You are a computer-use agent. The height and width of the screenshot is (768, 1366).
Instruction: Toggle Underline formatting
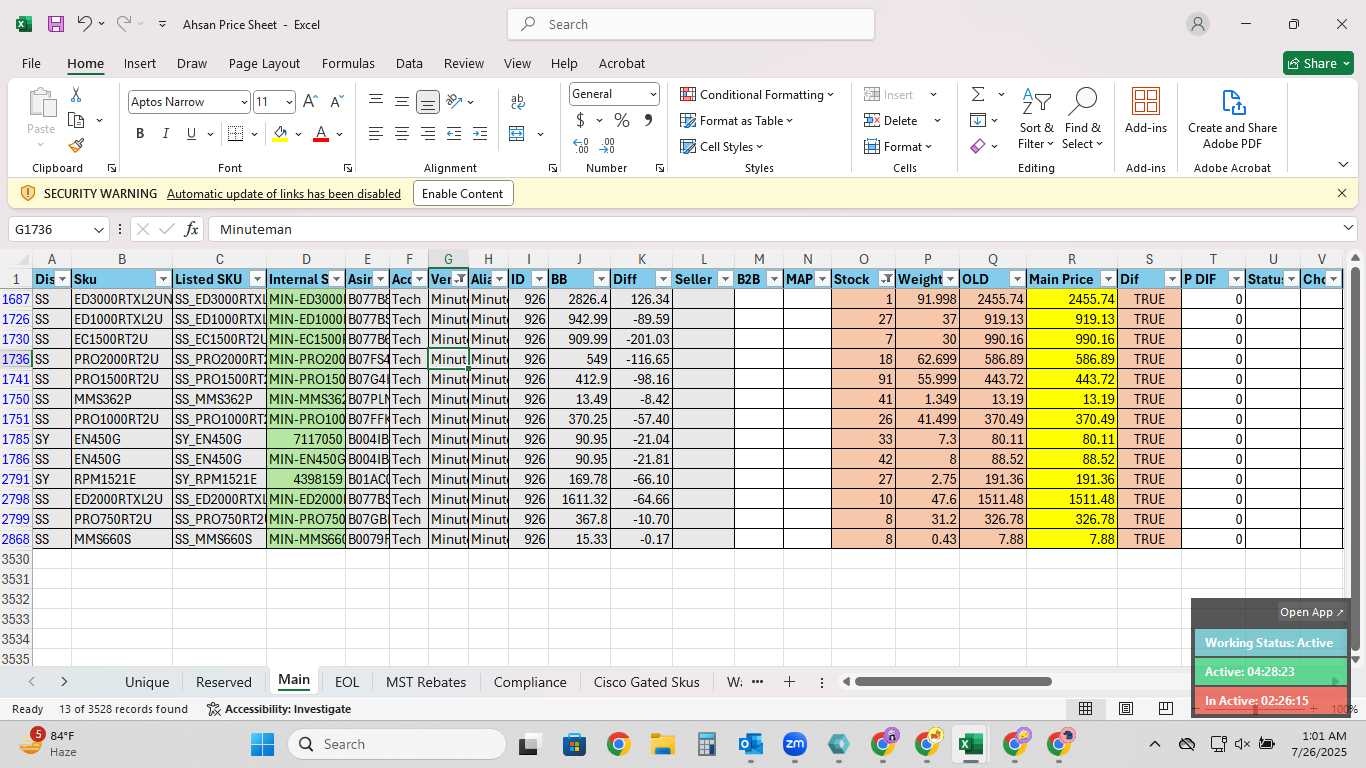coord(191,134)
